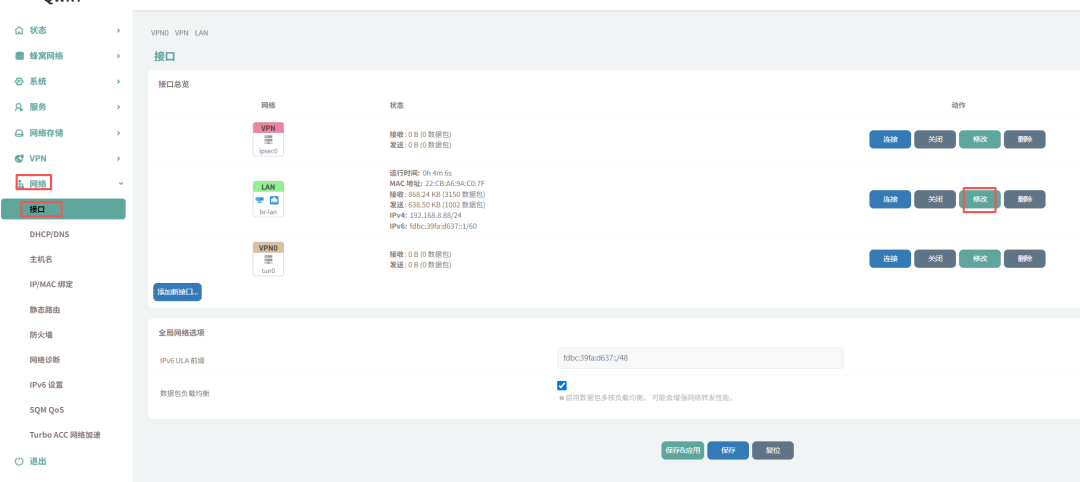This screenshot has width=1080, height=482.
Task: Click the 蜂窝网络 sidebar icon
Action: (19, 56)
